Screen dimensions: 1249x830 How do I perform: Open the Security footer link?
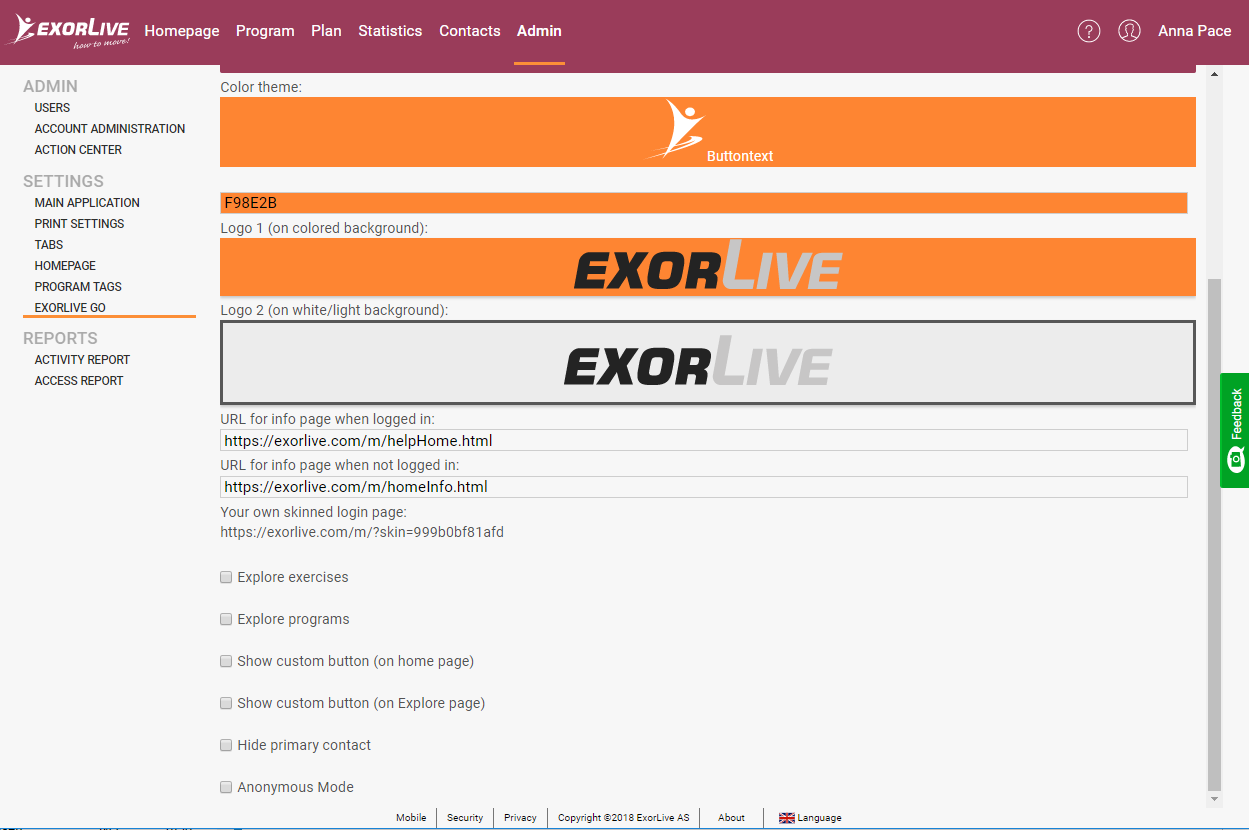(465, 818)
